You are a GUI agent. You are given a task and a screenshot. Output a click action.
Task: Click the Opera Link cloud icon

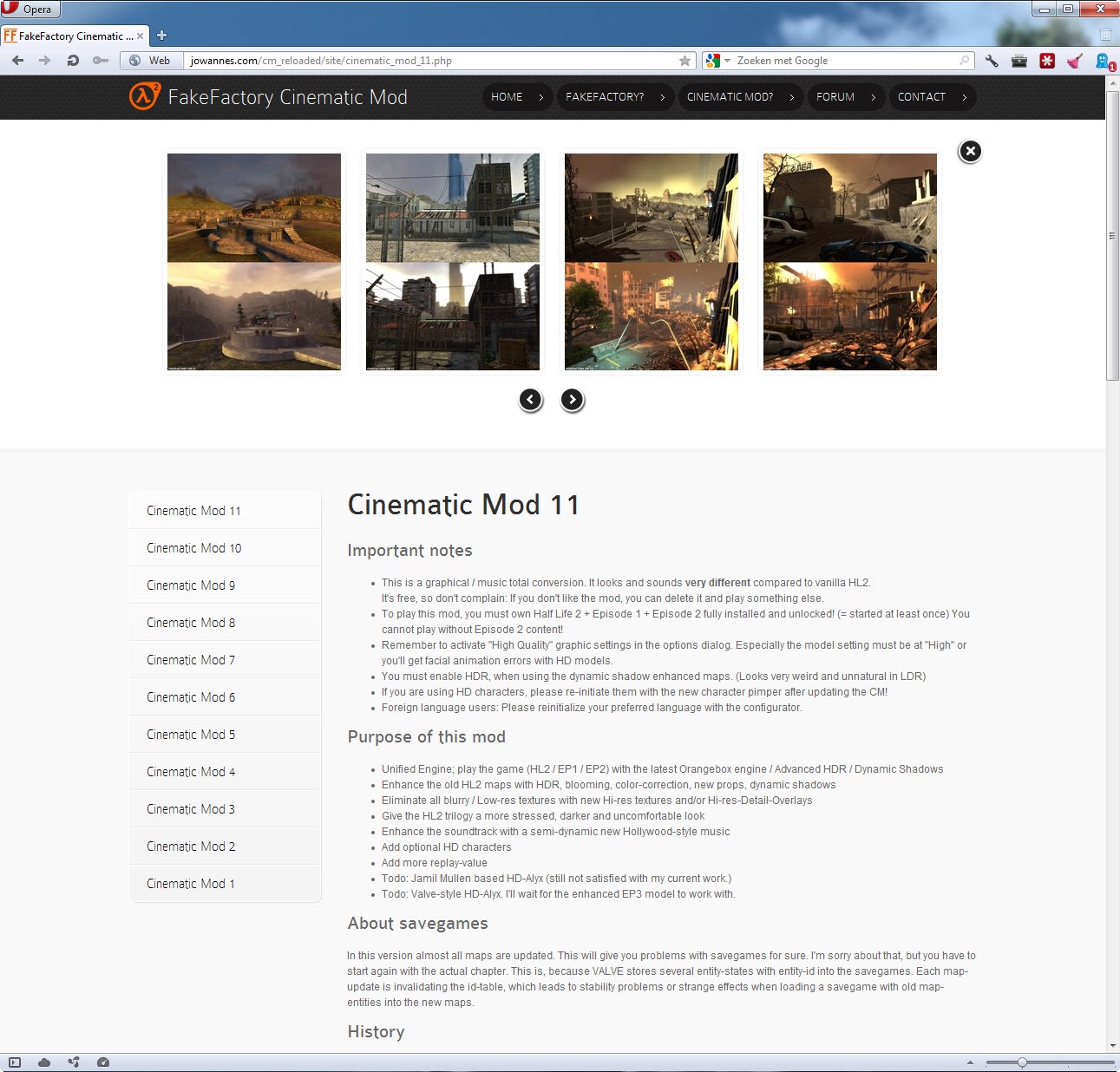point(44,1062)
